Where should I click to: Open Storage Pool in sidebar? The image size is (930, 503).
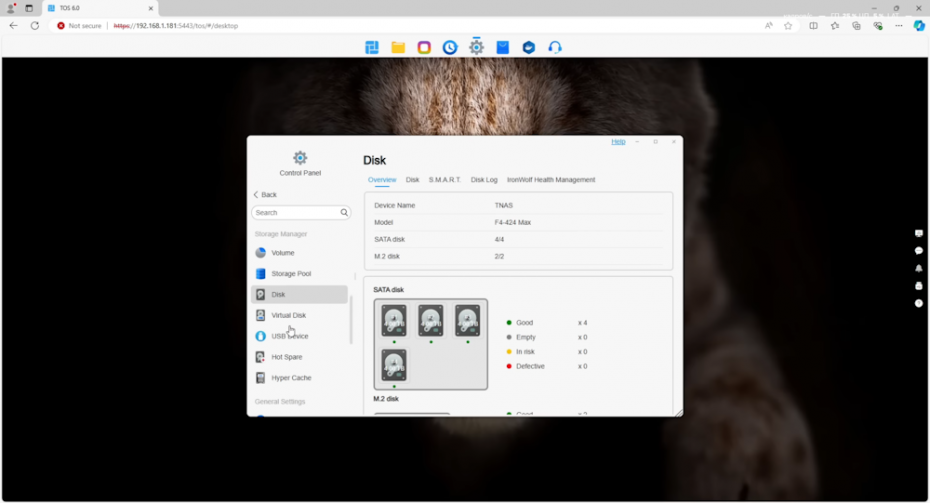tap(299, 273)
